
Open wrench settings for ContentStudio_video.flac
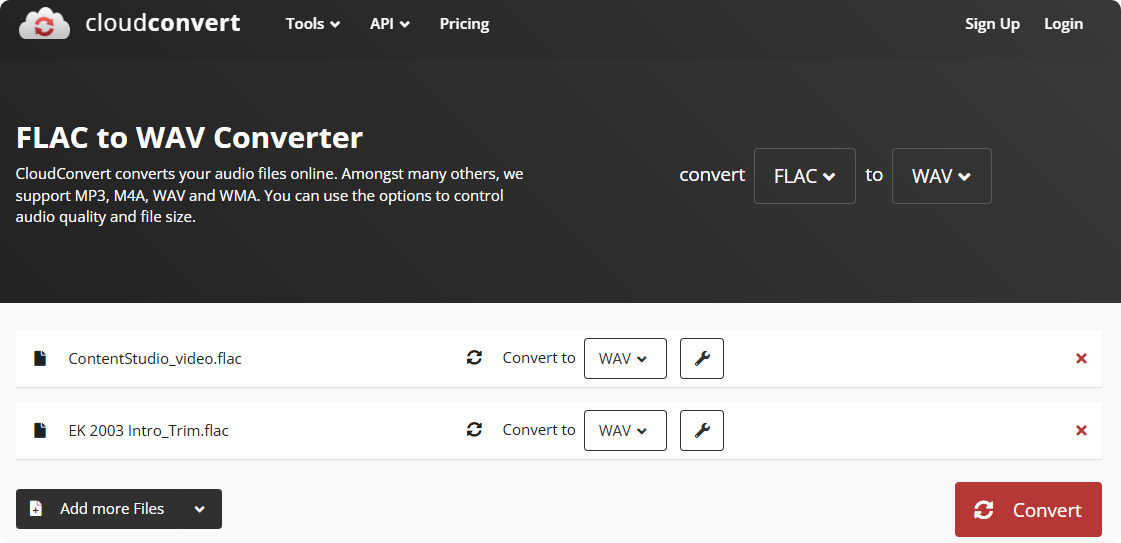702,358
